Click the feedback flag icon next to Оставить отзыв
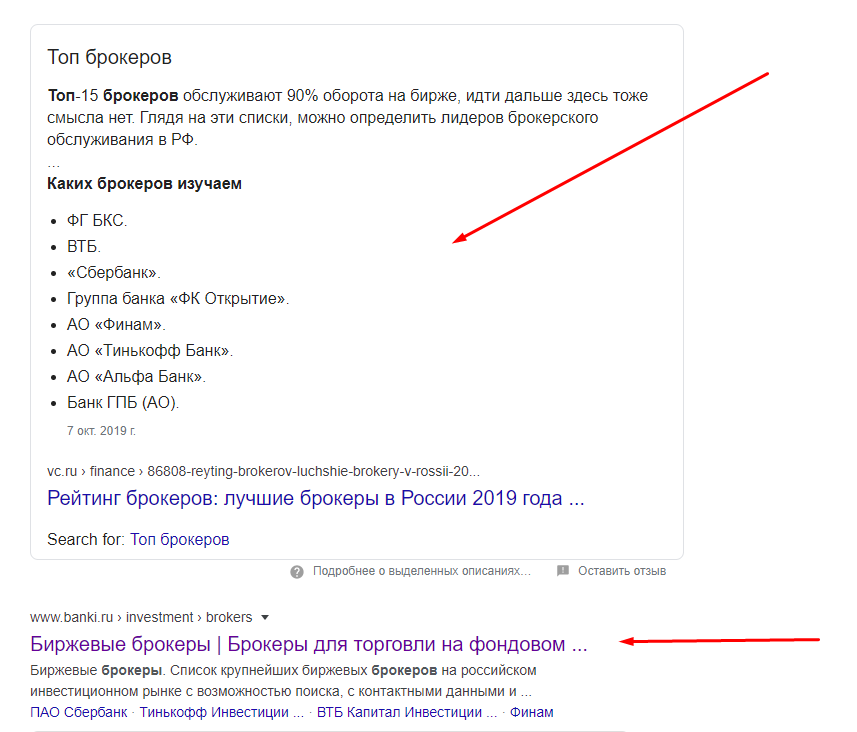 562,571
